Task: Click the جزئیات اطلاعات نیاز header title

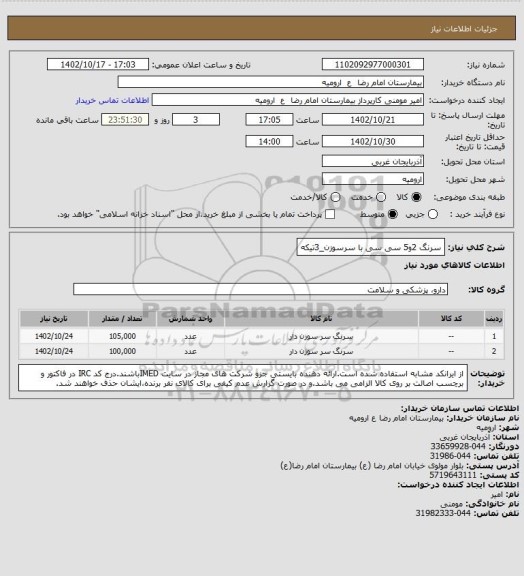Action: [x=464, y=29]
